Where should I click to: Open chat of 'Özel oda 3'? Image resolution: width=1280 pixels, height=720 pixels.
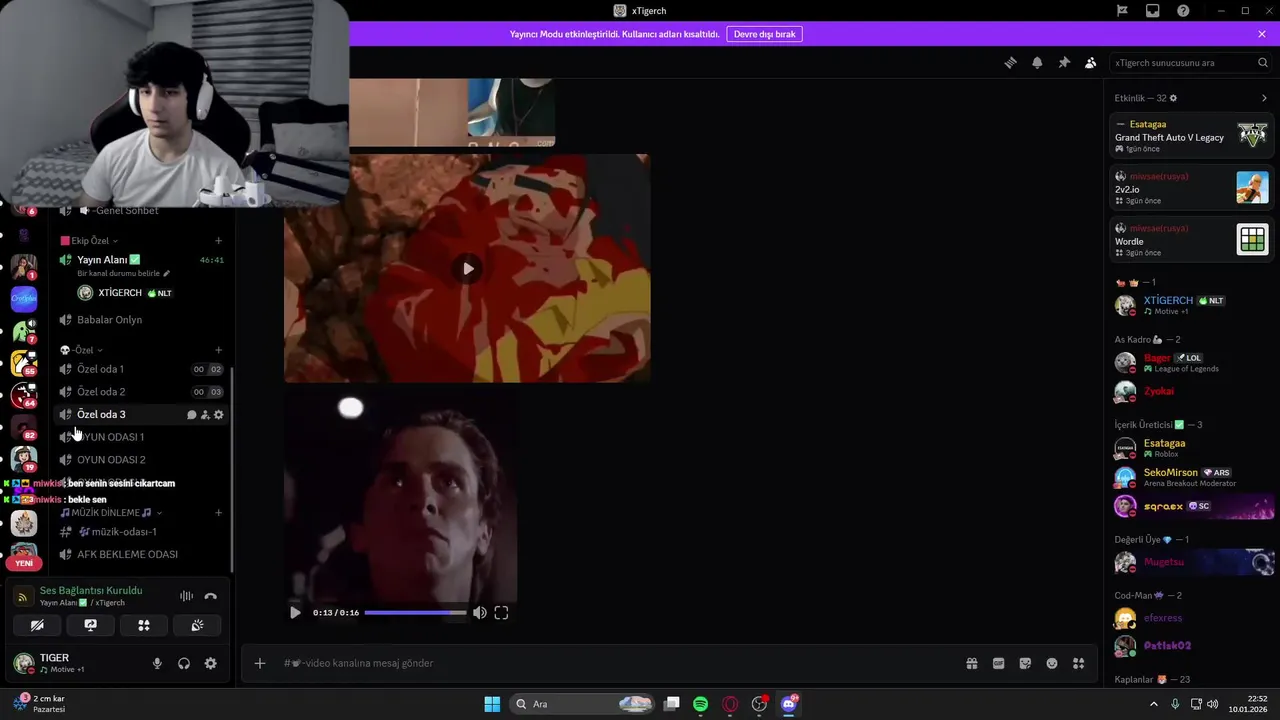coord(191,415)
